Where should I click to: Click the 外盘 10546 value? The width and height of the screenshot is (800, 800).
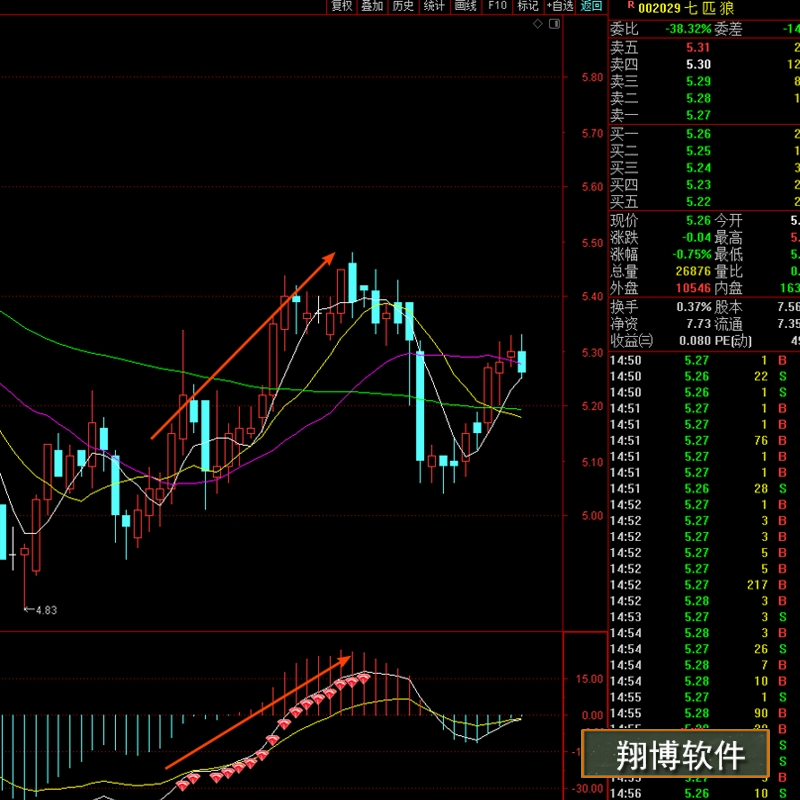693,288
